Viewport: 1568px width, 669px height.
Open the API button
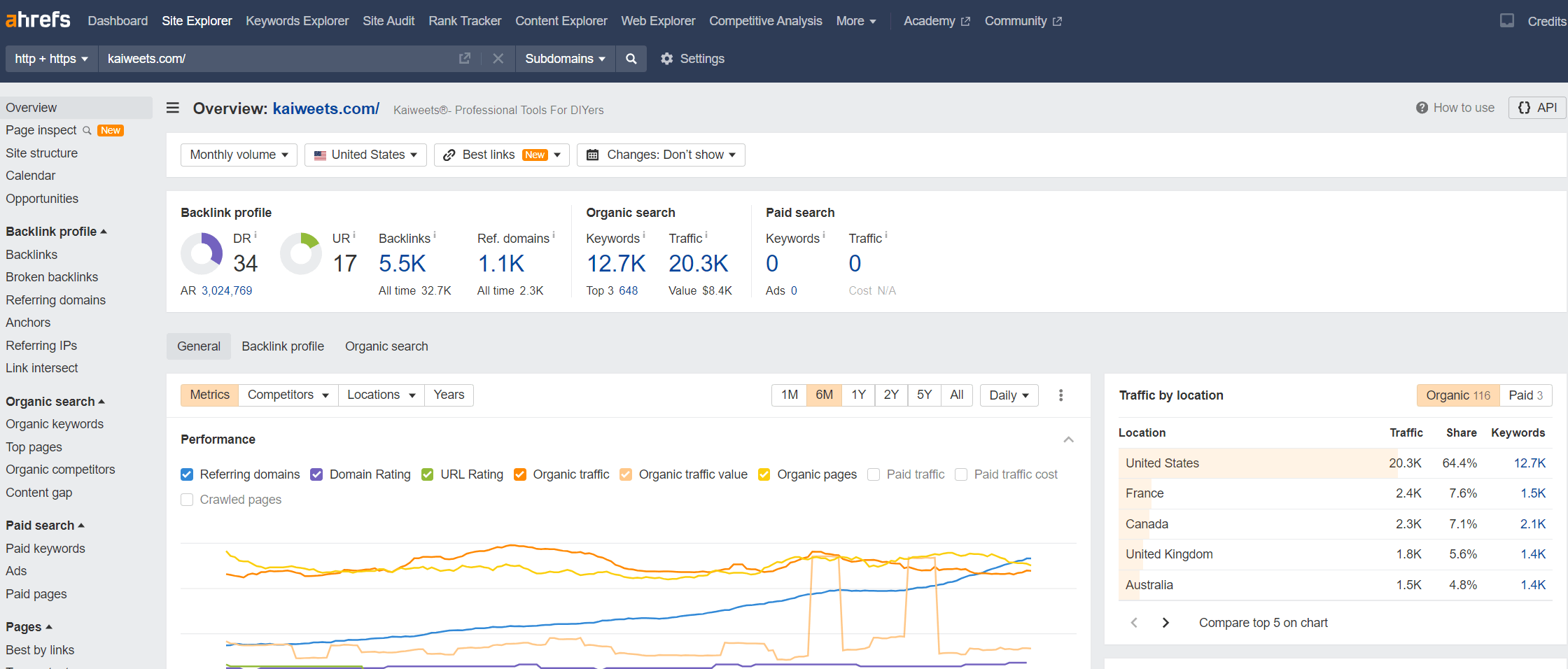1537,108
